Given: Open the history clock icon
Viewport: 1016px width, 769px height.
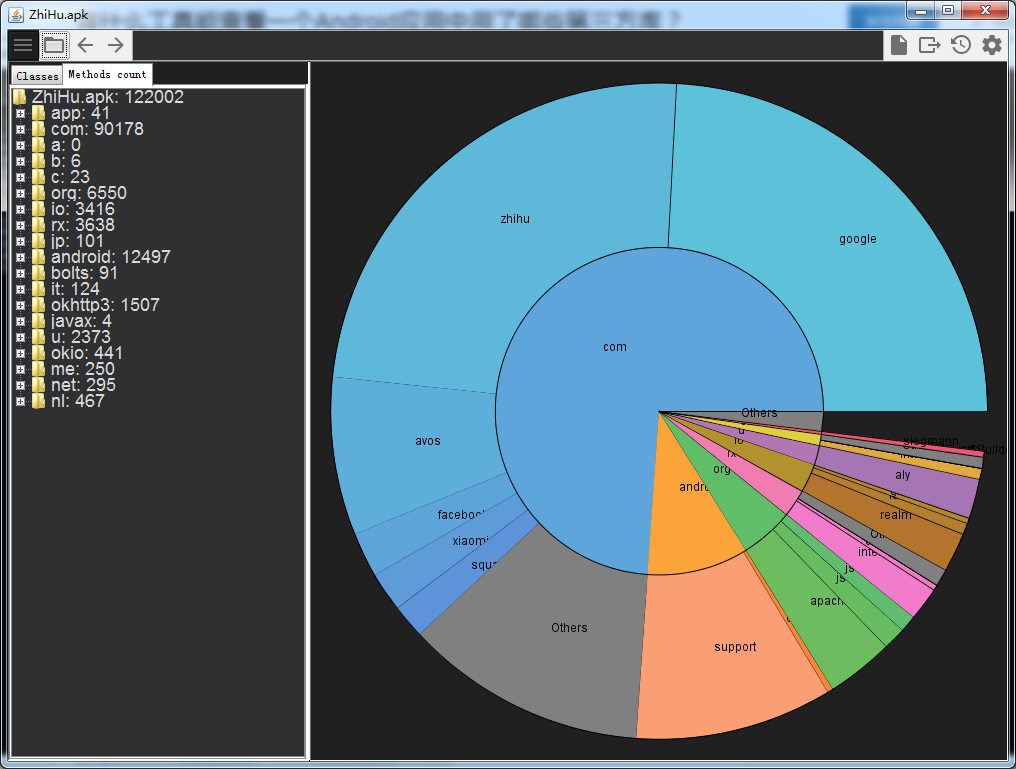Looking at the screenshot, I should tap(961, 45).
